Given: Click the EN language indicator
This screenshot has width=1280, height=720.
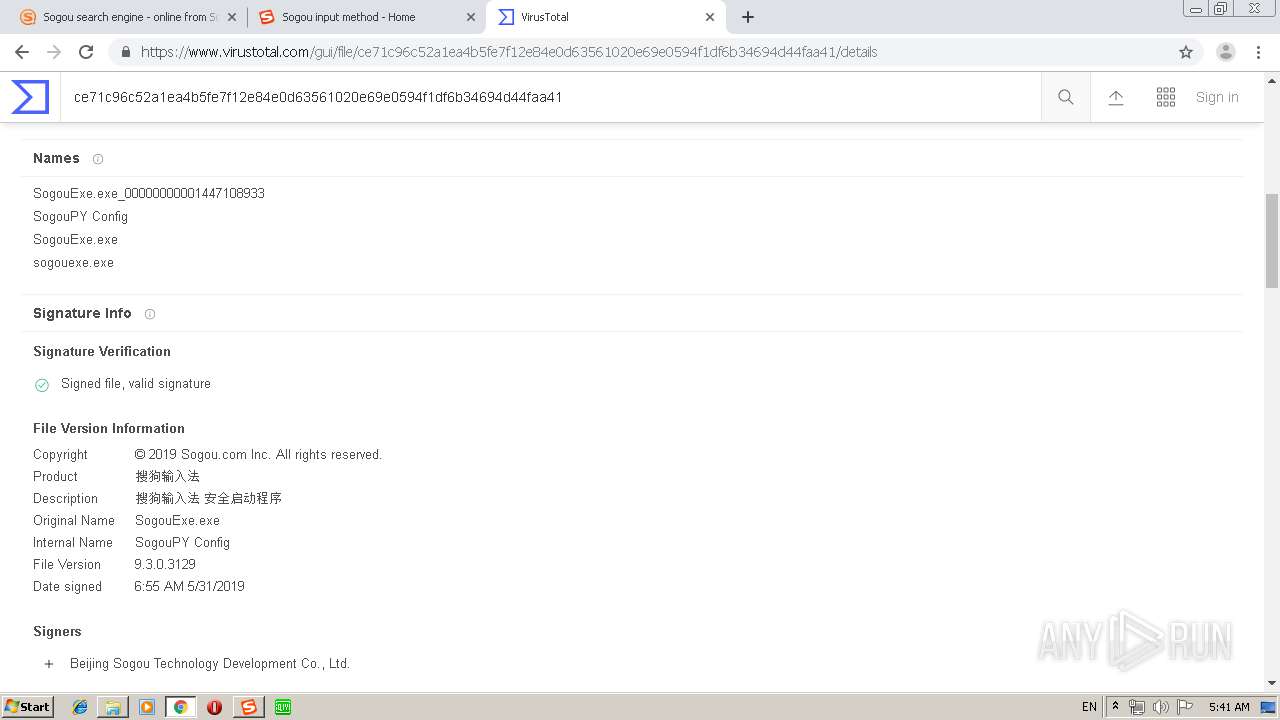Looking at the screenshot, I should (x=1089, y=707).
